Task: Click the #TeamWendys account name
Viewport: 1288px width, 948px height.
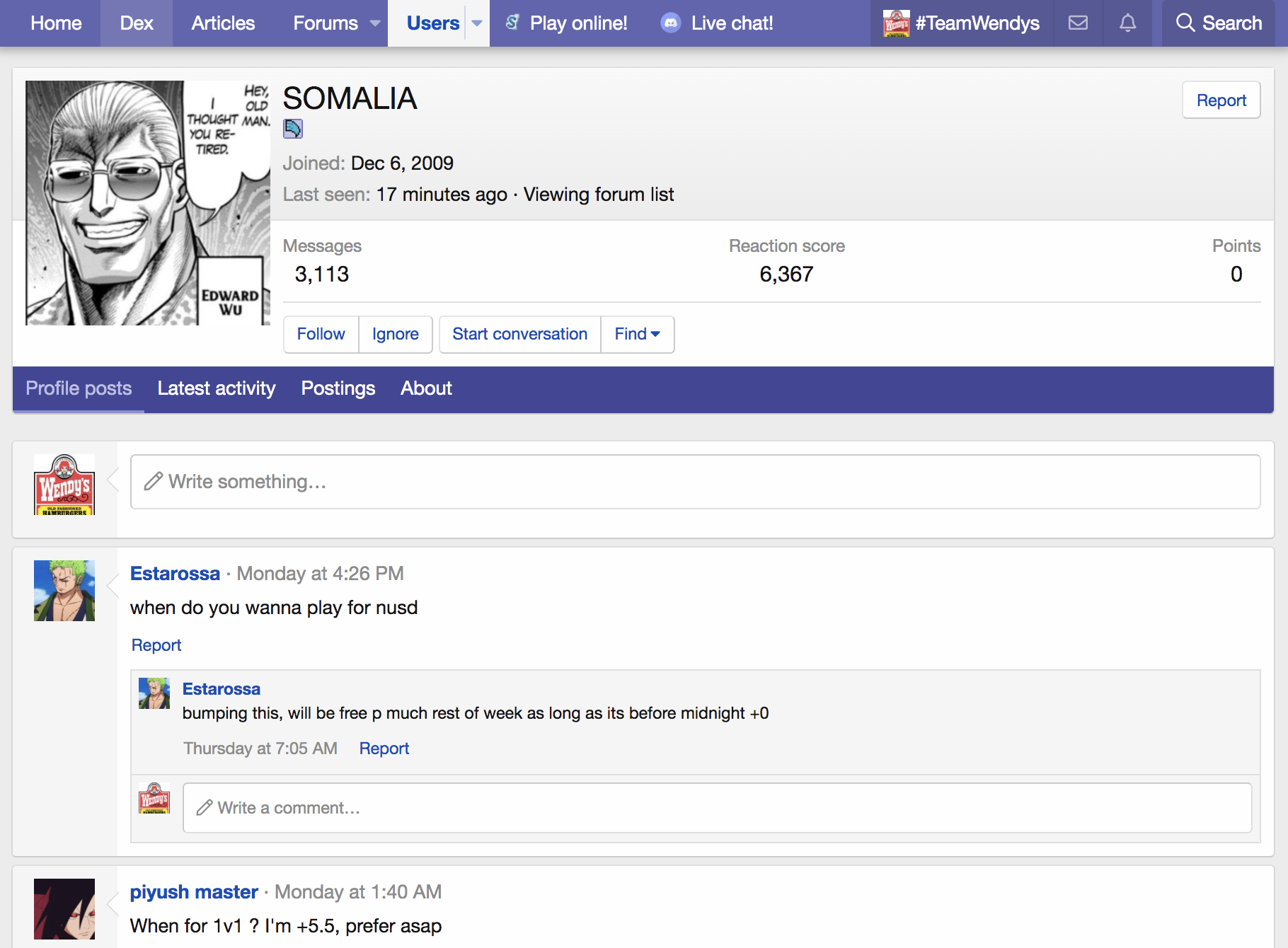Action: point(977,23)
